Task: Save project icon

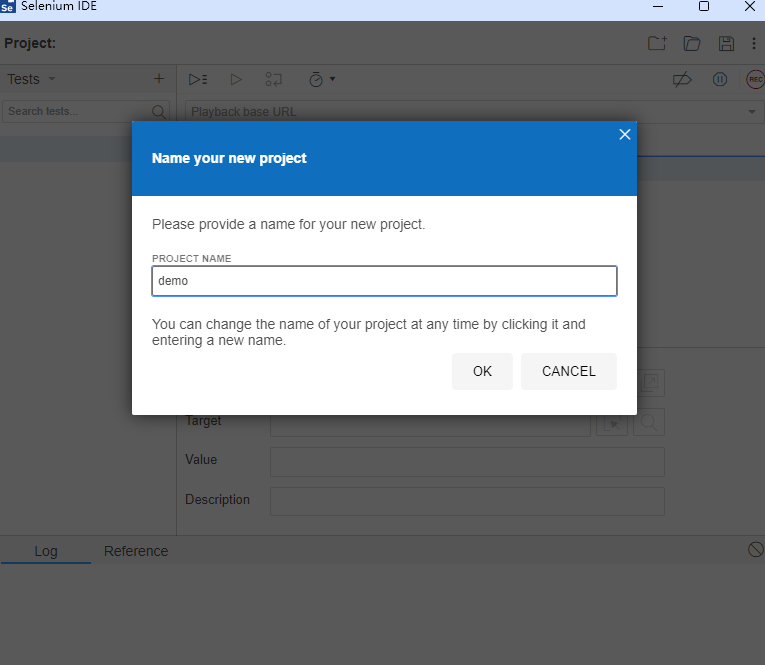Action: pyautogui.click(x=726, y=43)
